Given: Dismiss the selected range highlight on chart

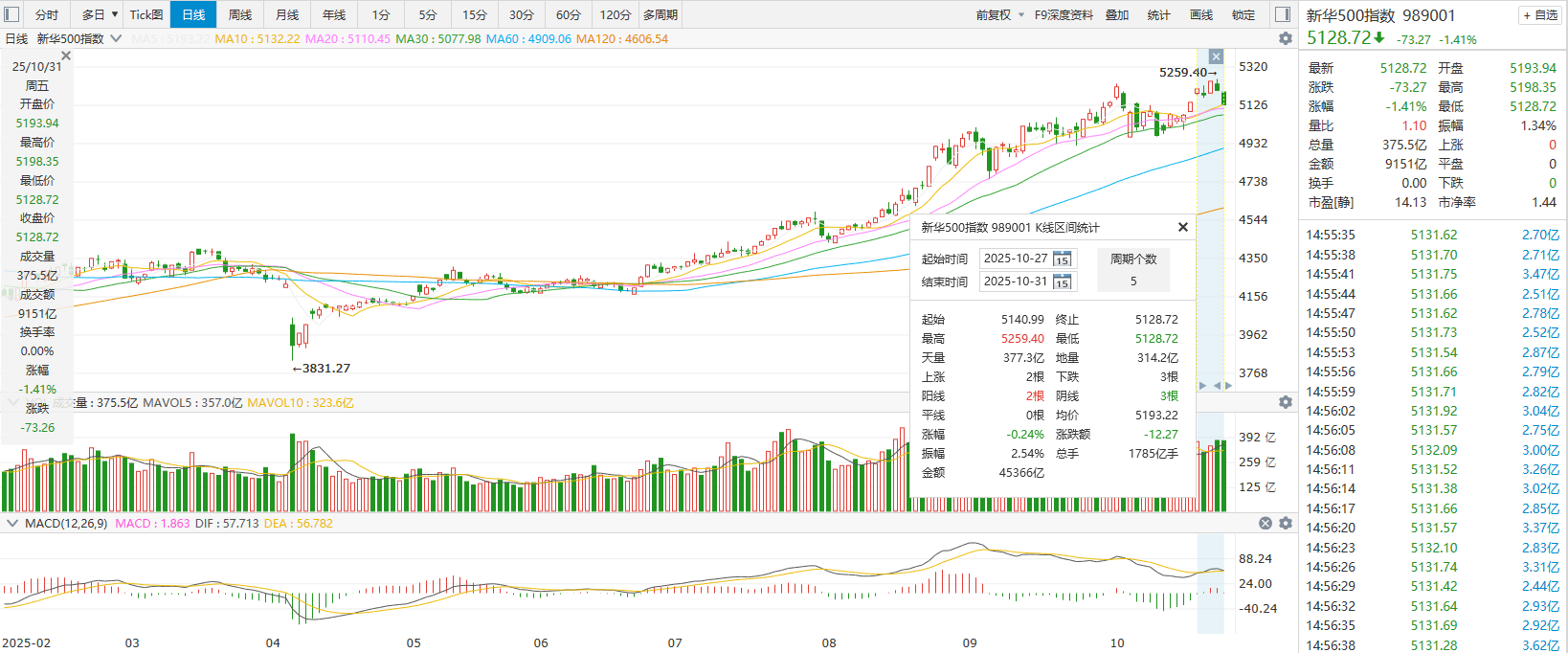Looking at the screenshot, I should [1216, 56].
